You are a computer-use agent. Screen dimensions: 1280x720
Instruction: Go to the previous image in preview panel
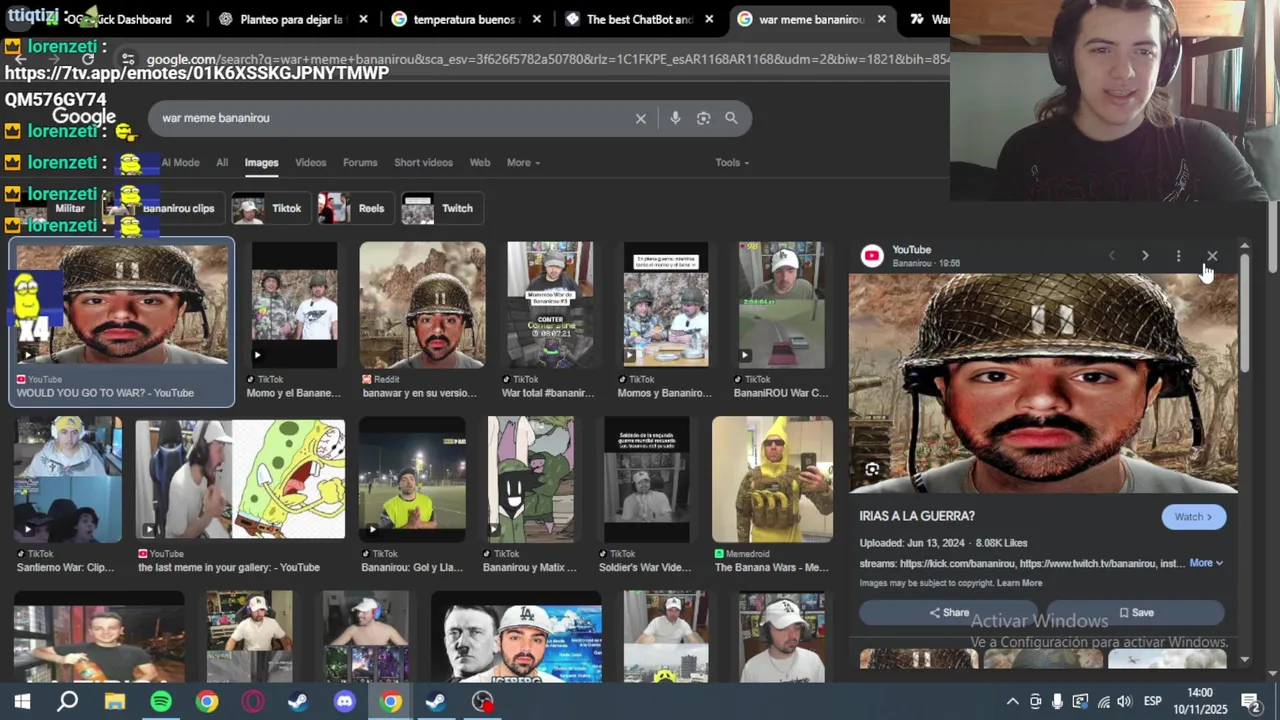pos(1111,256)
